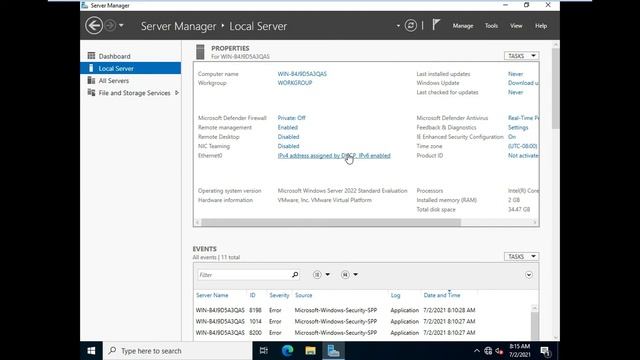Open the Help menu
640x360 pixels.
[x=541, y=26]
